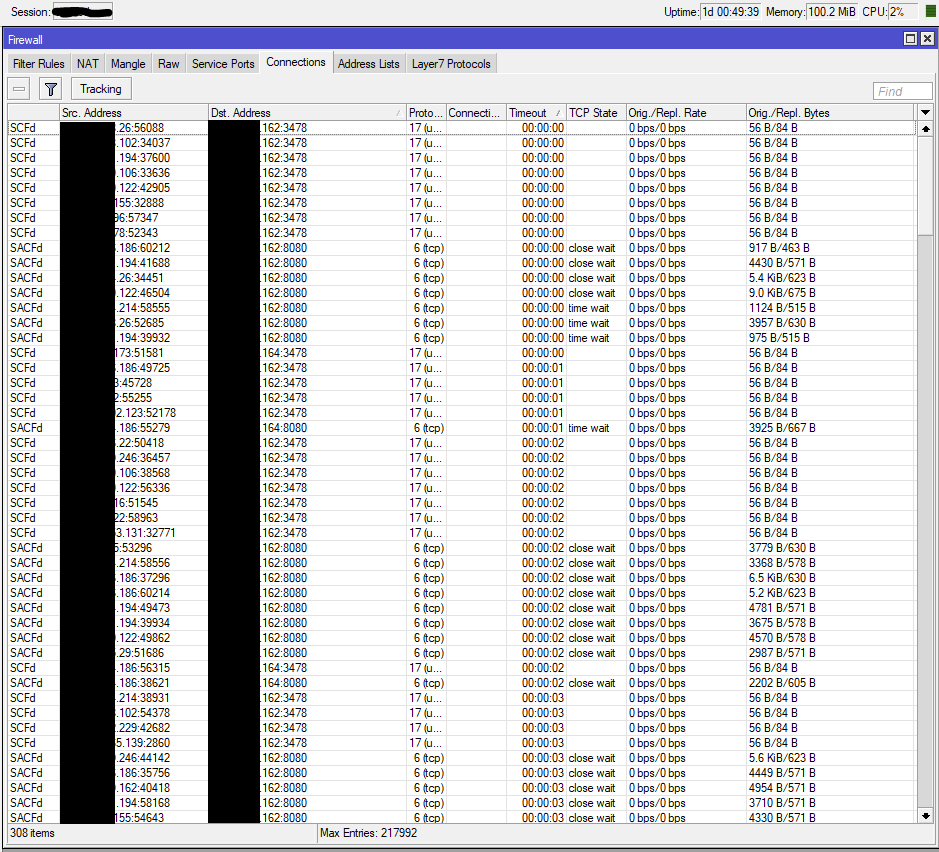Click the scroll up arrow

(925, 129)
